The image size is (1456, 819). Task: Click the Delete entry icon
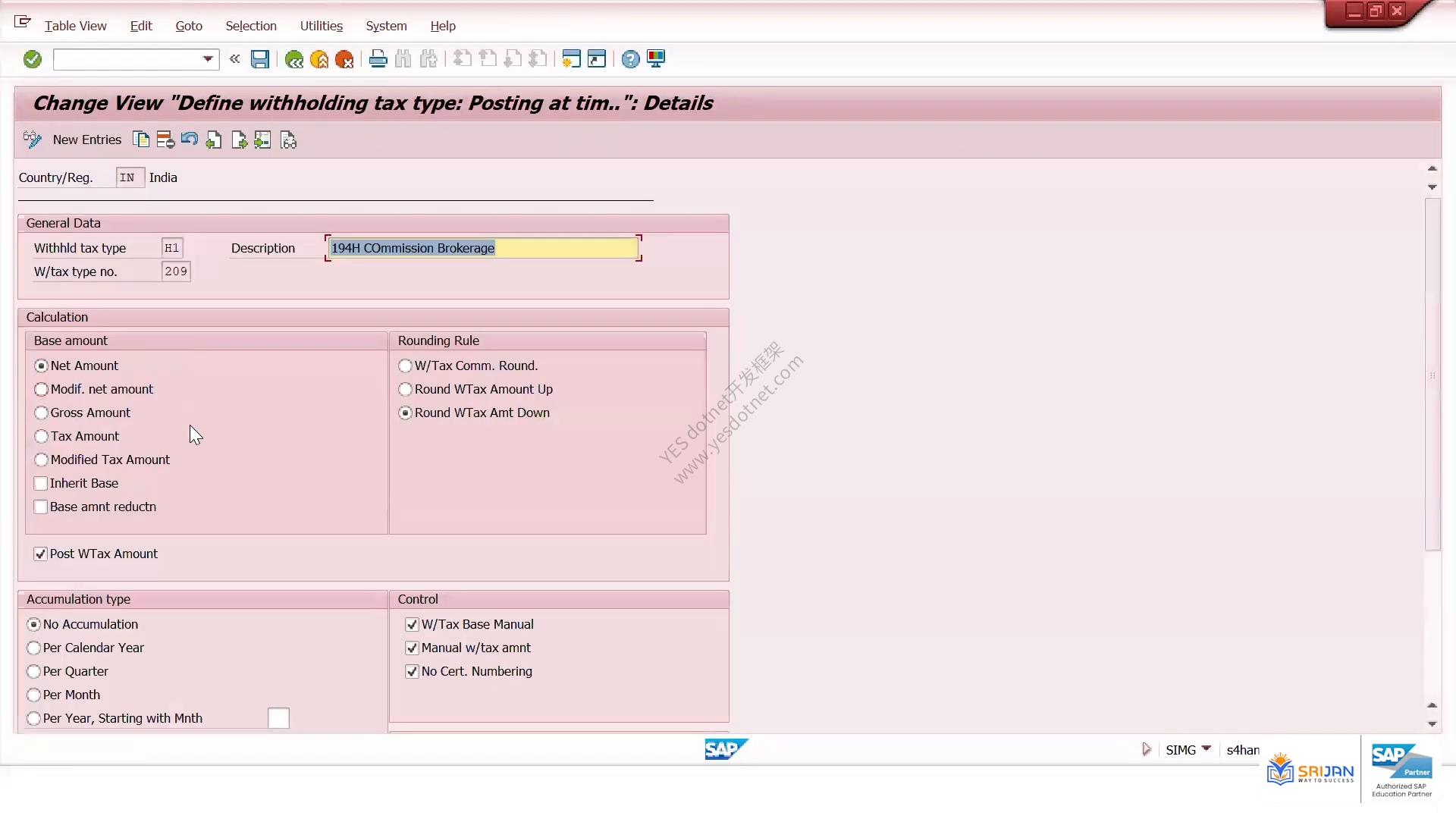coord(165,140)
